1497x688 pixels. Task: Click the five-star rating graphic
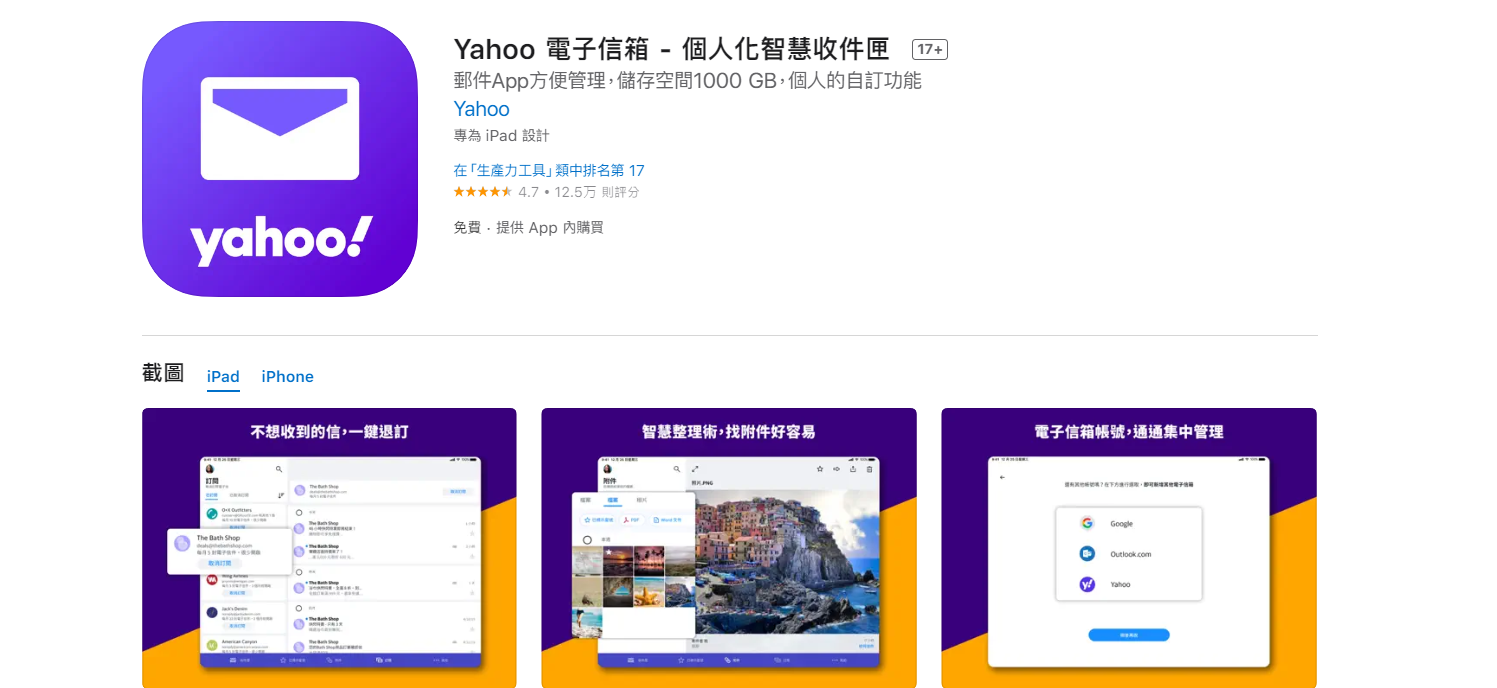point(483,192)
